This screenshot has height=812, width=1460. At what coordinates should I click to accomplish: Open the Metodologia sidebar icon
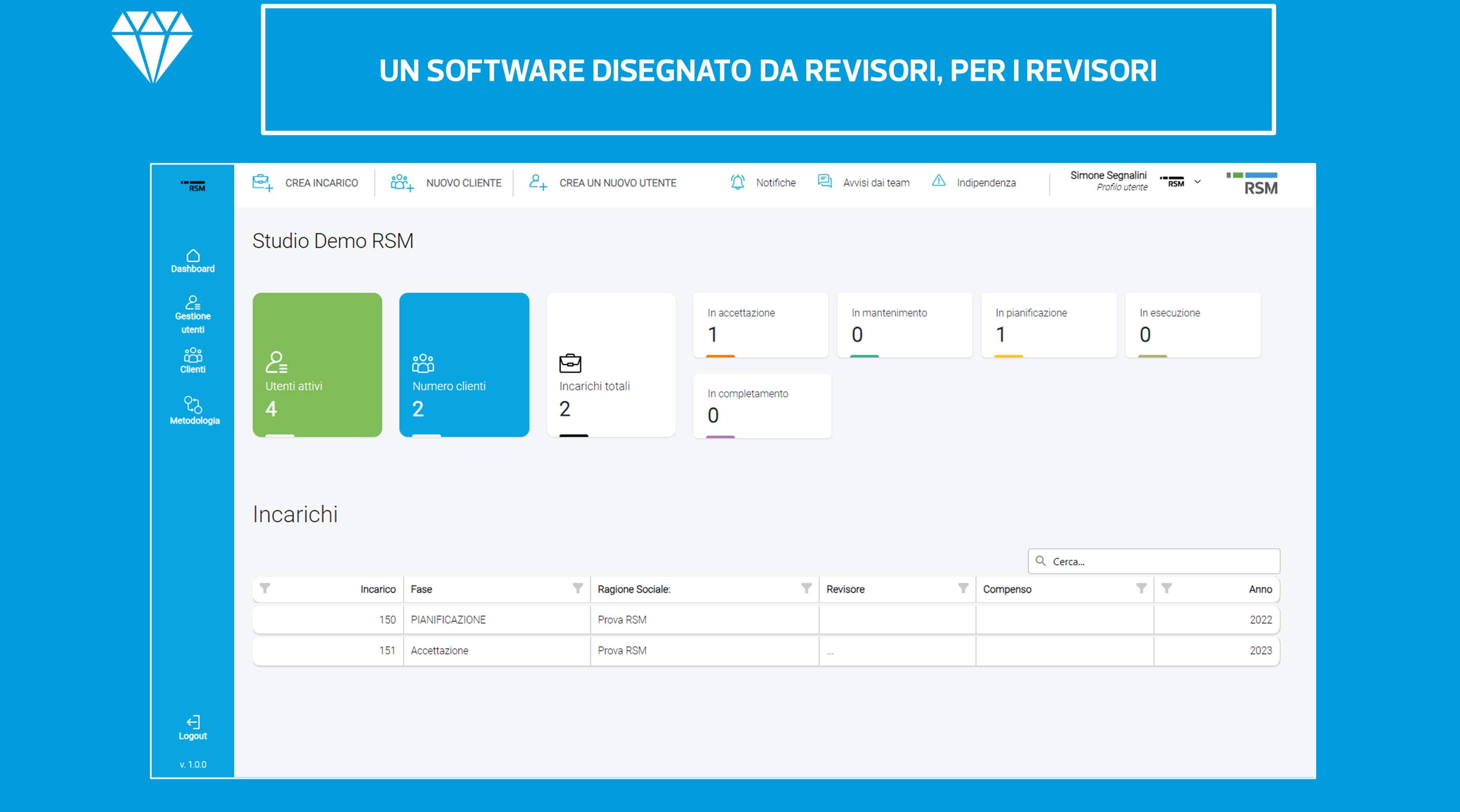(193, 405)
